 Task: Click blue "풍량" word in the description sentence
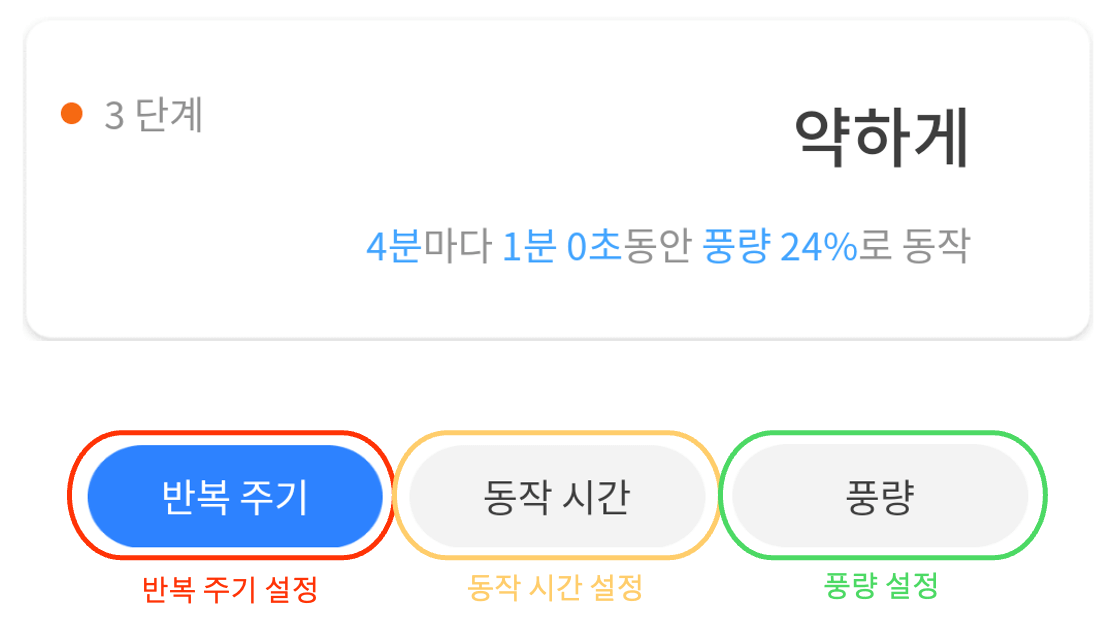coord(737,247)
